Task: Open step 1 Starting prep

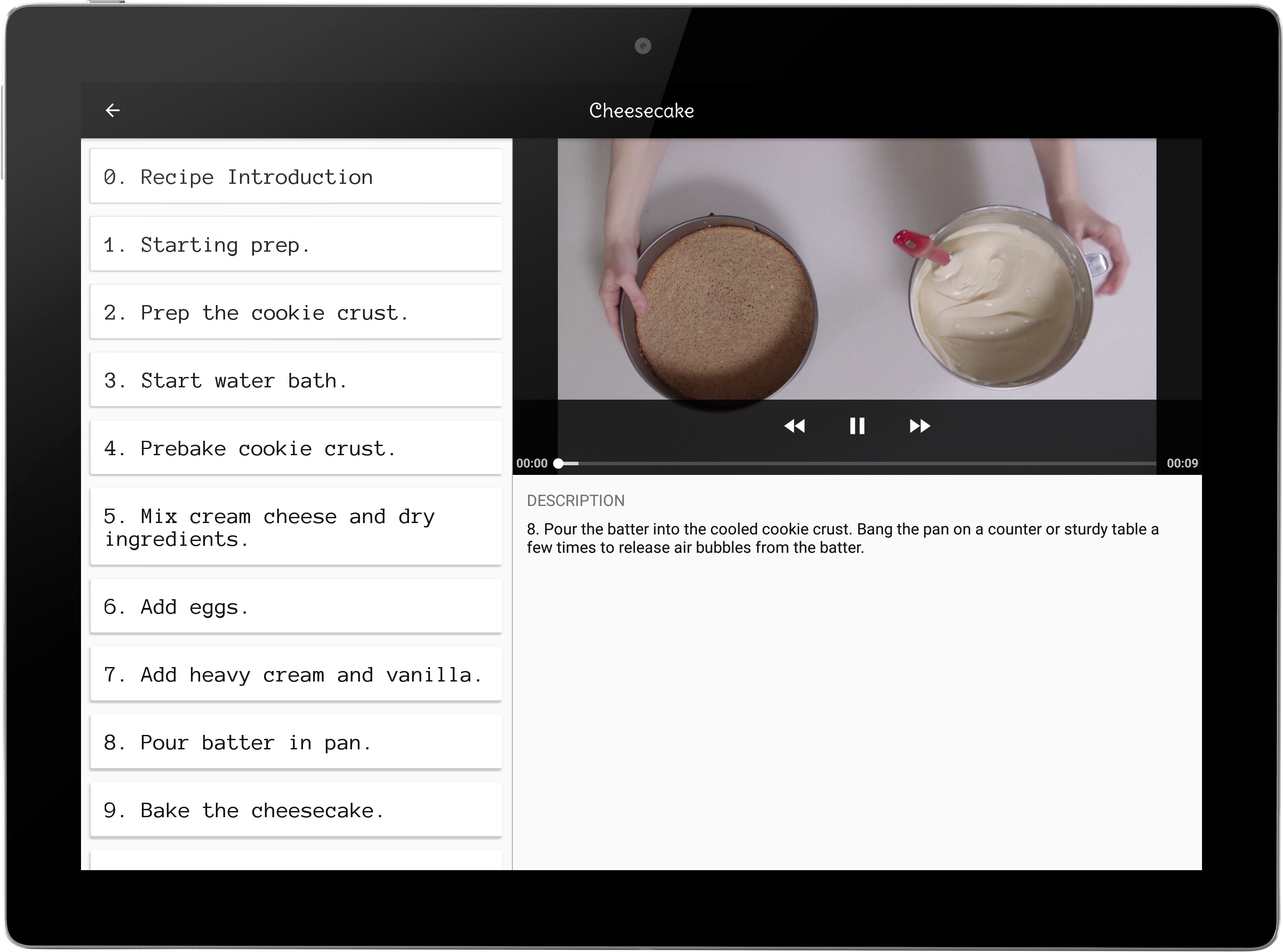Action: [x=296, y=244]
